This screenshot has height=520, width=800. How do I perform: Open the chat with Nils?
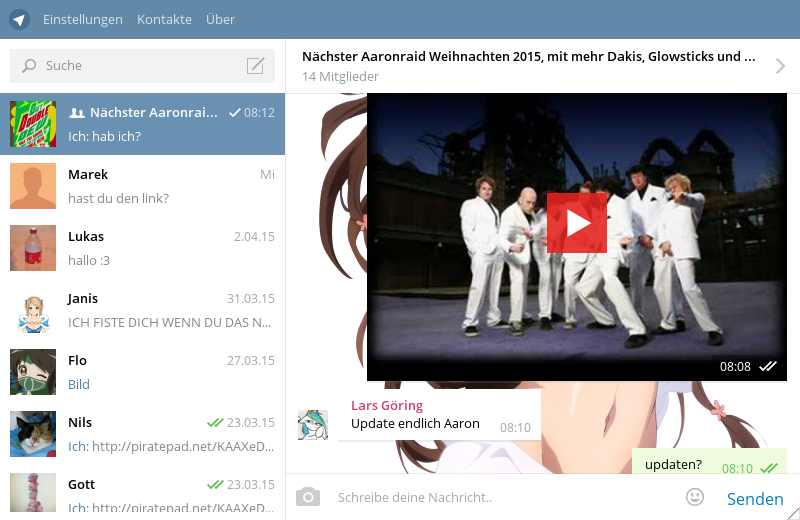point(142,434)
